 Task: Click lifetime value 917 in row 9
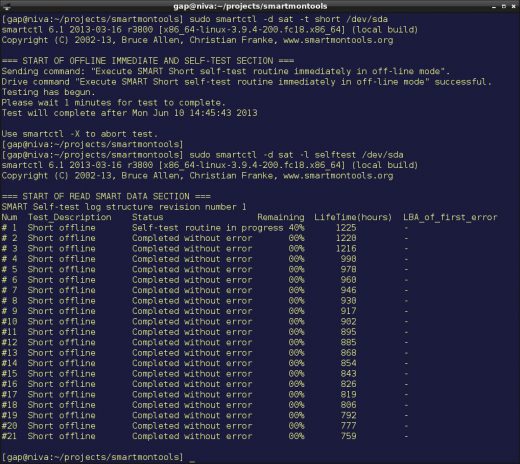click(x=348, y=311)
